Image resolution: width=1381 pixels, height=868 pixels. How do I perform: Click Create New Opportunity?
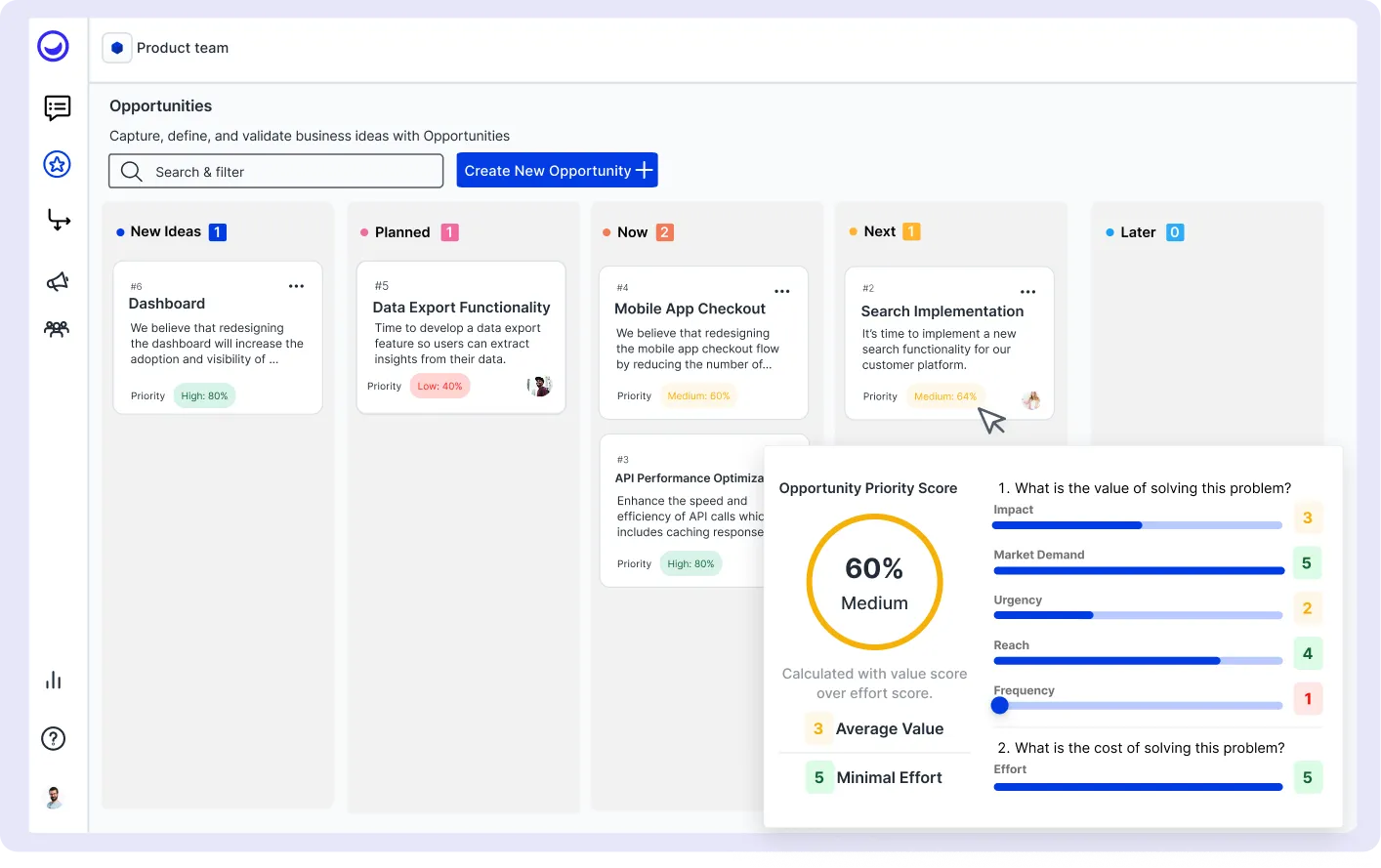[x=557, y=170]
